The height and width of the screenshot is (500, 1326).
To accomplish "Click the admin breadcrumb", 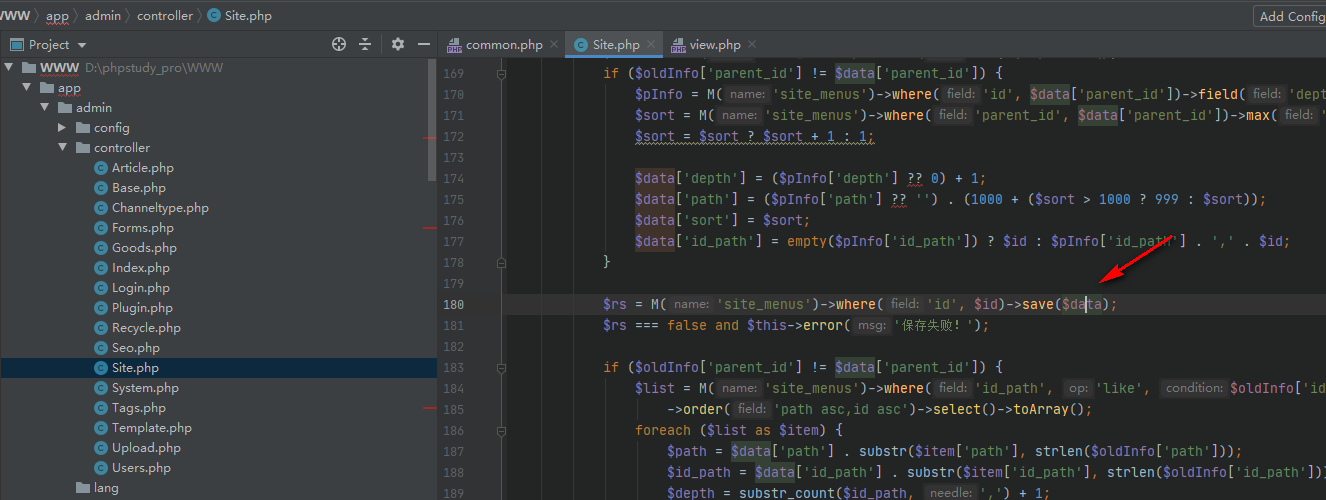I will point(103,16).
